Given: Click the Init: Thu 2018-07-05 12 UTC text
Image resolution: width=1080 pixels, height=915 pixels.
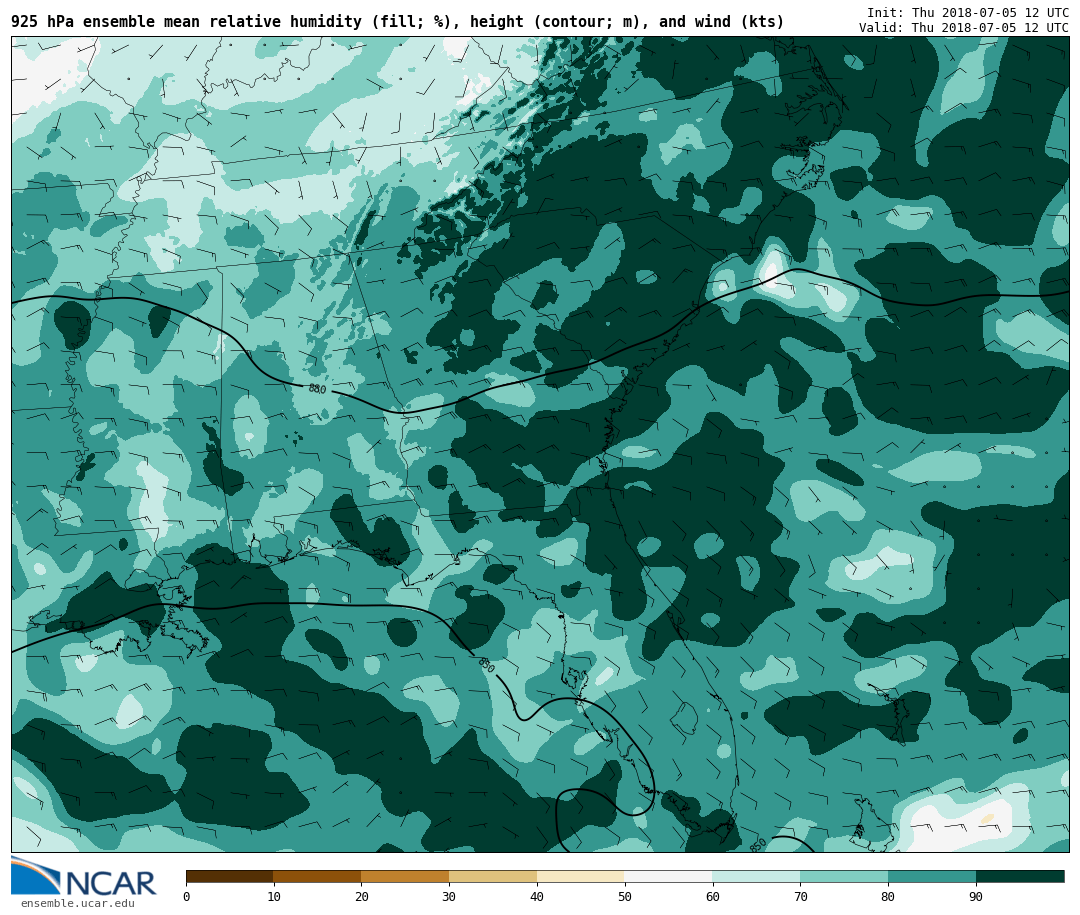Looking at the screenshot, I should click(968, 13).
